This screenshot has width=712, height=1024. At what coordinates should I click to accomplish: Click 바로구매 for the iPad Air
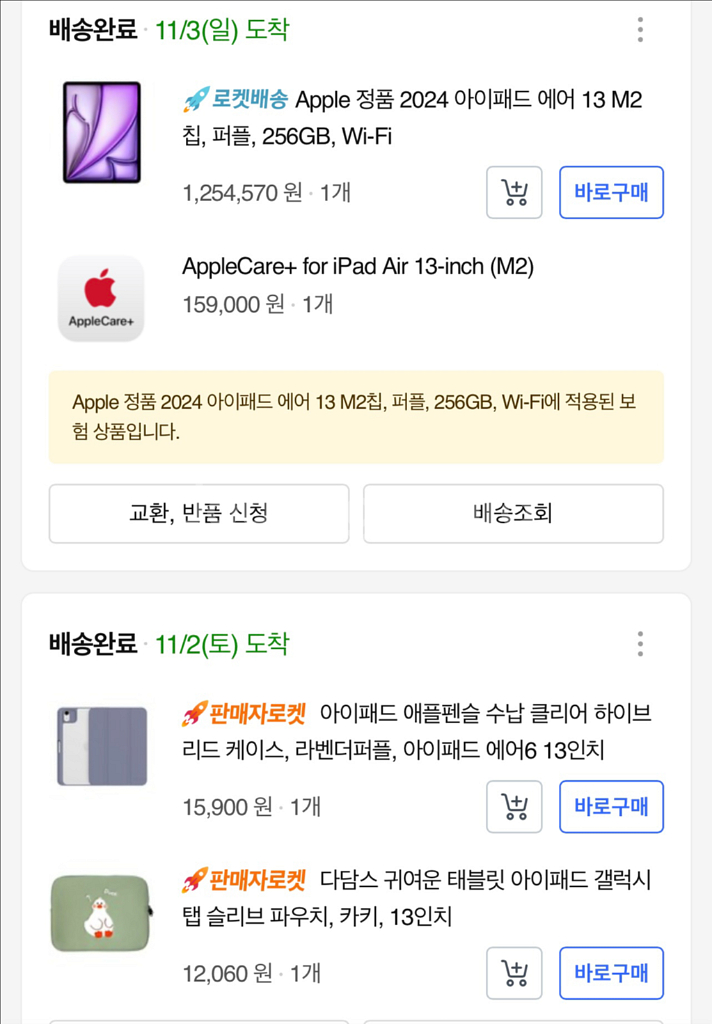(611, 192)
